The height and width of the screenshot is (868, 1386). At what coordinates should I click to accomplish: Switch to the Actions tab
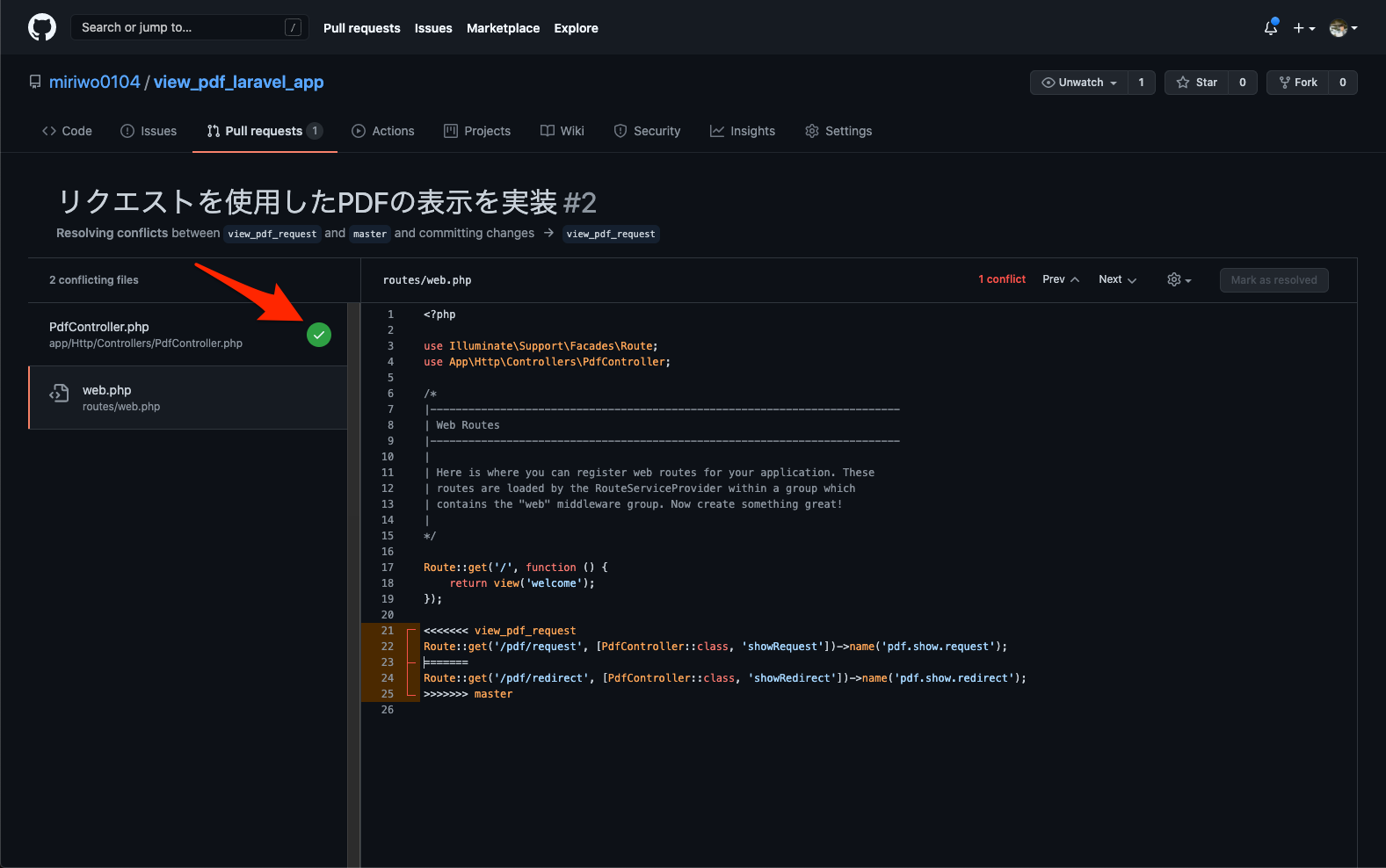tap(383, 131)
